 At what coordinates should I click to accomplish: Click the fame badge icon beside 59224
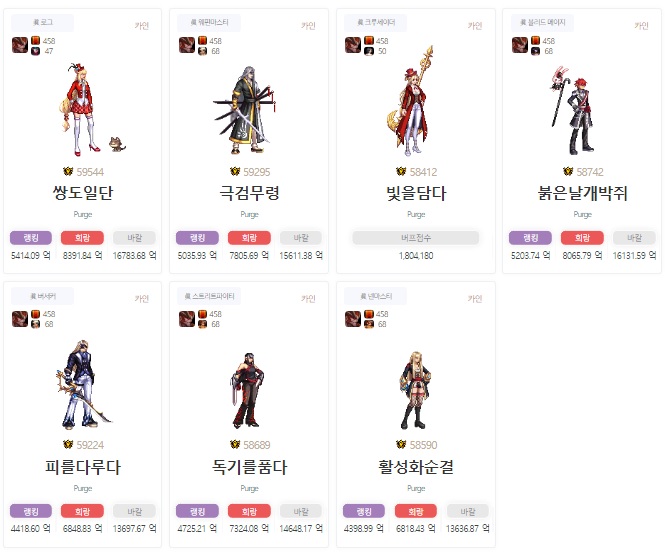(68, 444)
